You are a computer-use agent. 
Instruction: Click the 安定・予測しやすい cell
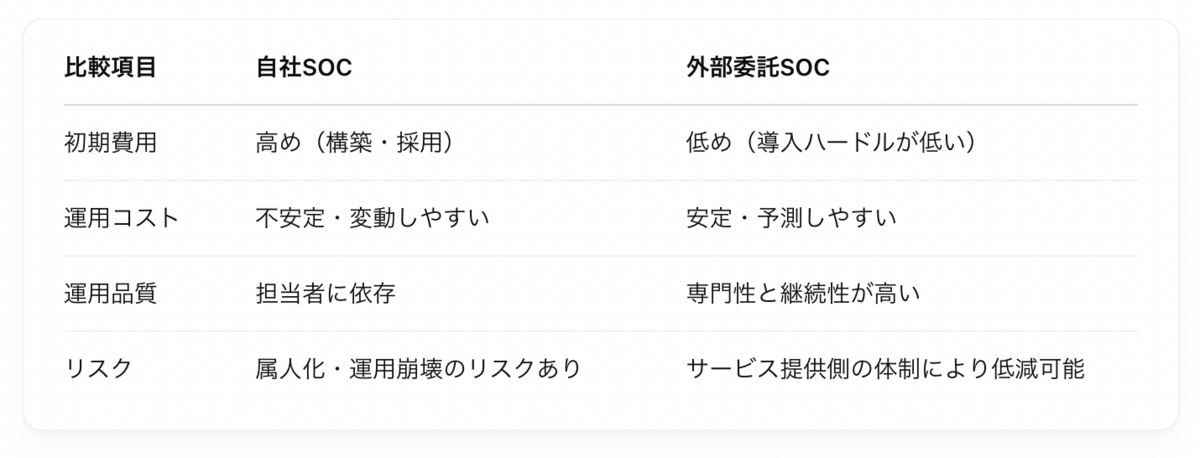[791, 218]
